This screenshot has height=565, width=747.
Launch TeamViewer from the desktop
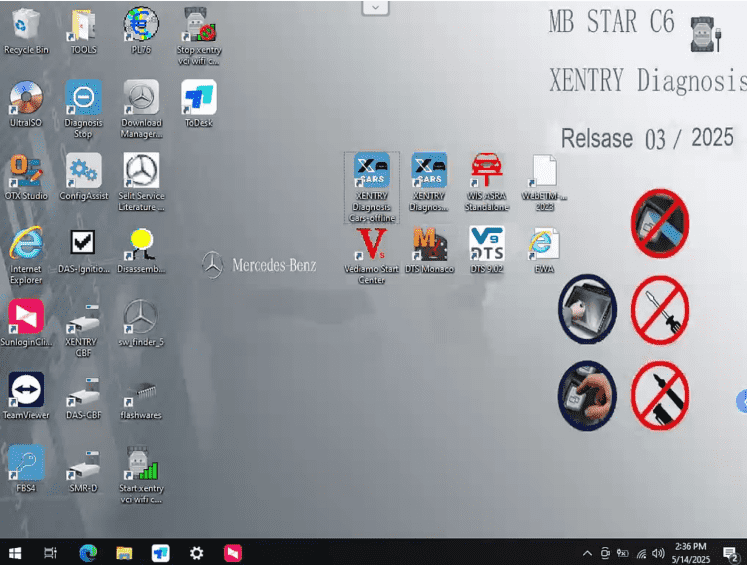pyautogui.click(x=26, y=396)
